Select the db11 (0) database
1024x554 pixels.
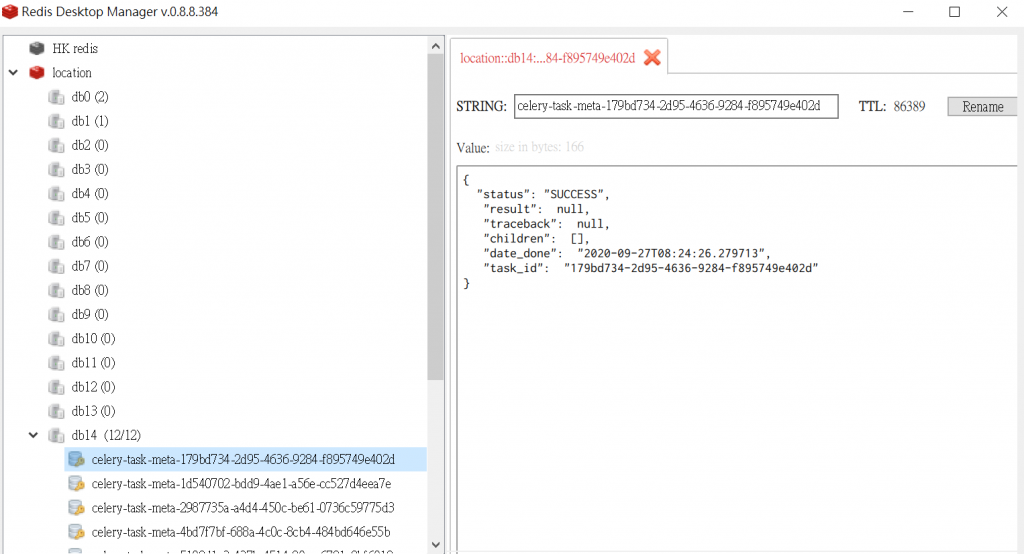(x=93, y=363)
